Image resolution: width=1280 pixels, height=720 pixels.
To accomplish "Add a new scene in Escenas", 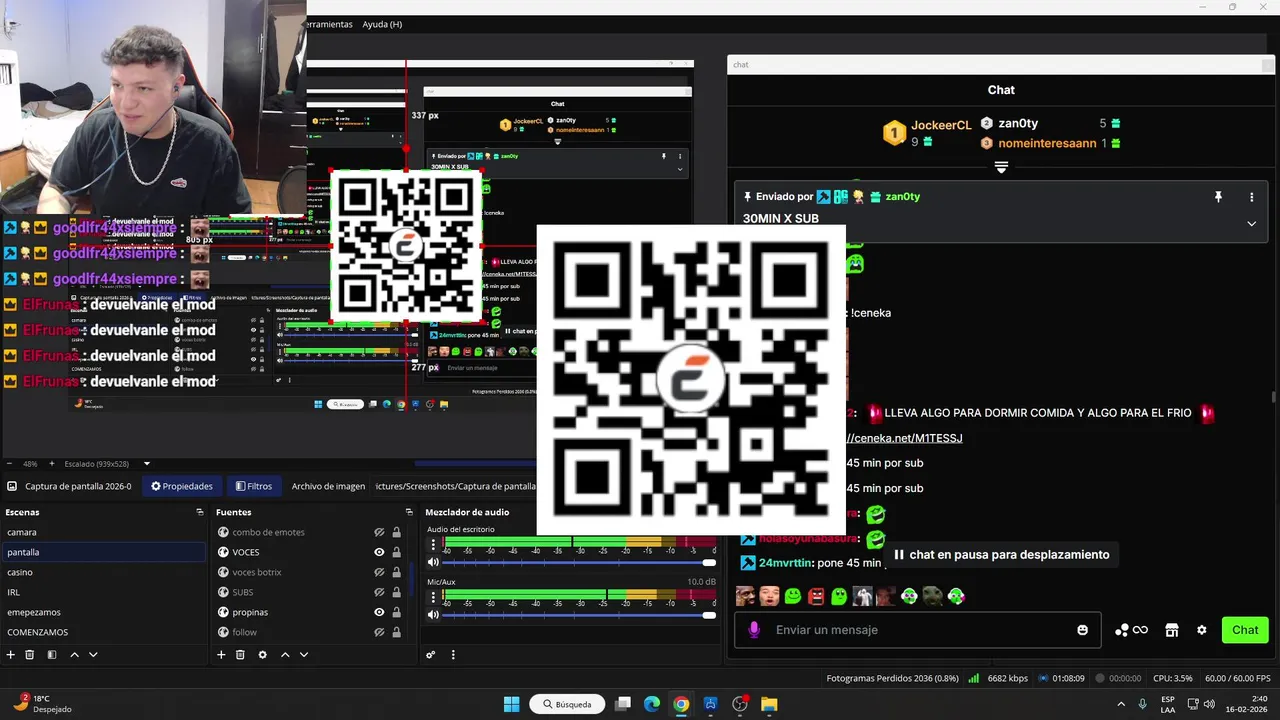I will click(11, 655).
